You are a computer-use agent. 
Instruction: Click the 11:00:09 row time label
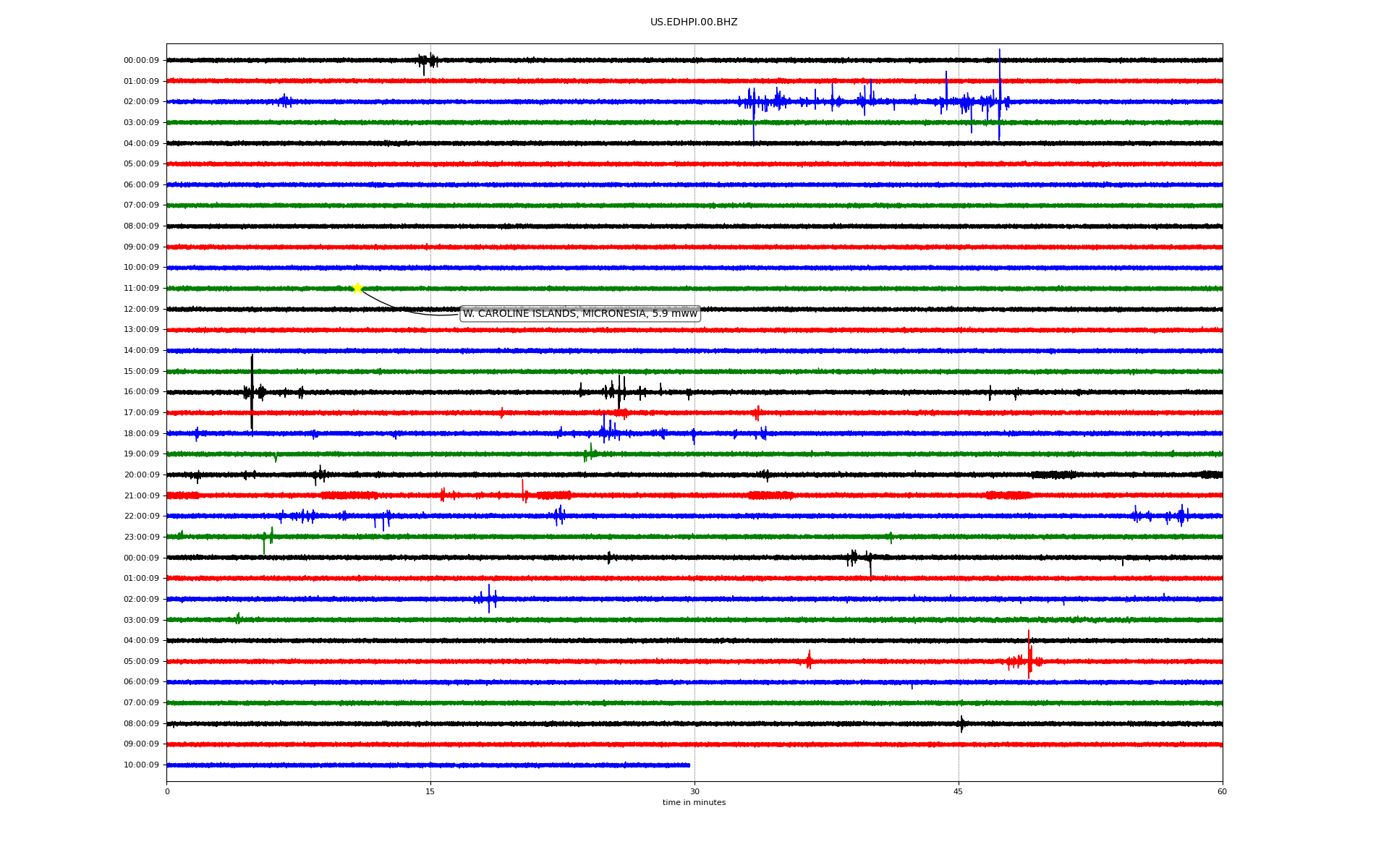[141, 289]
